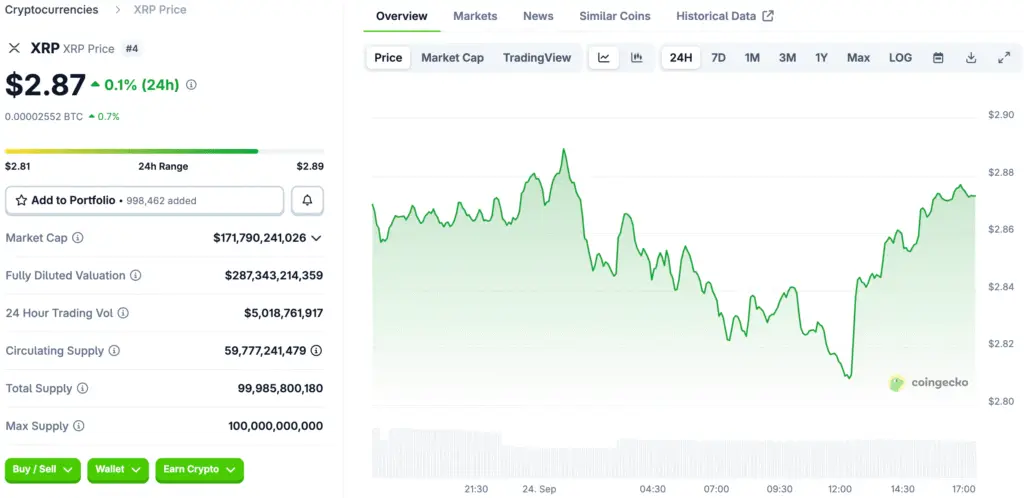This screenshot has height=498, width=1024.
Task: Open the Similar Coins tab
Action: click(615, 16)
